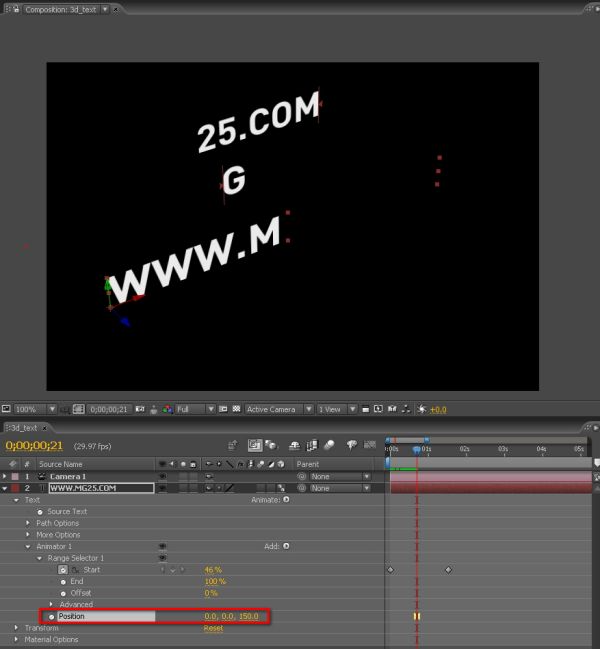Click the Transform Reset link
This screenshot has height=649, width=600.
213,628
